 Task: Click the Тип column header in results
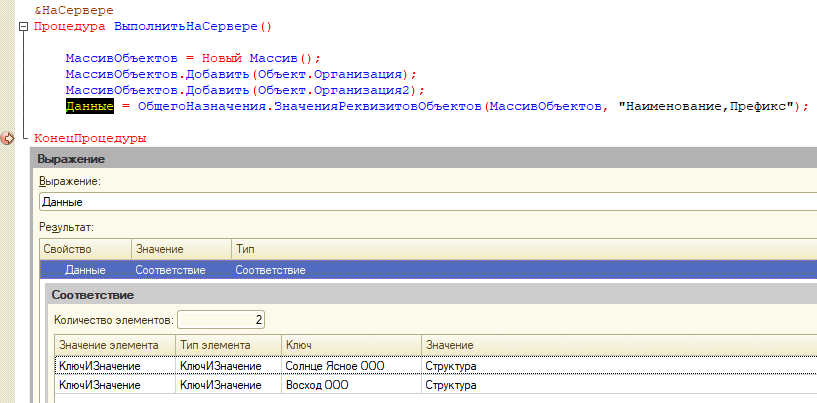pos(245,248)
